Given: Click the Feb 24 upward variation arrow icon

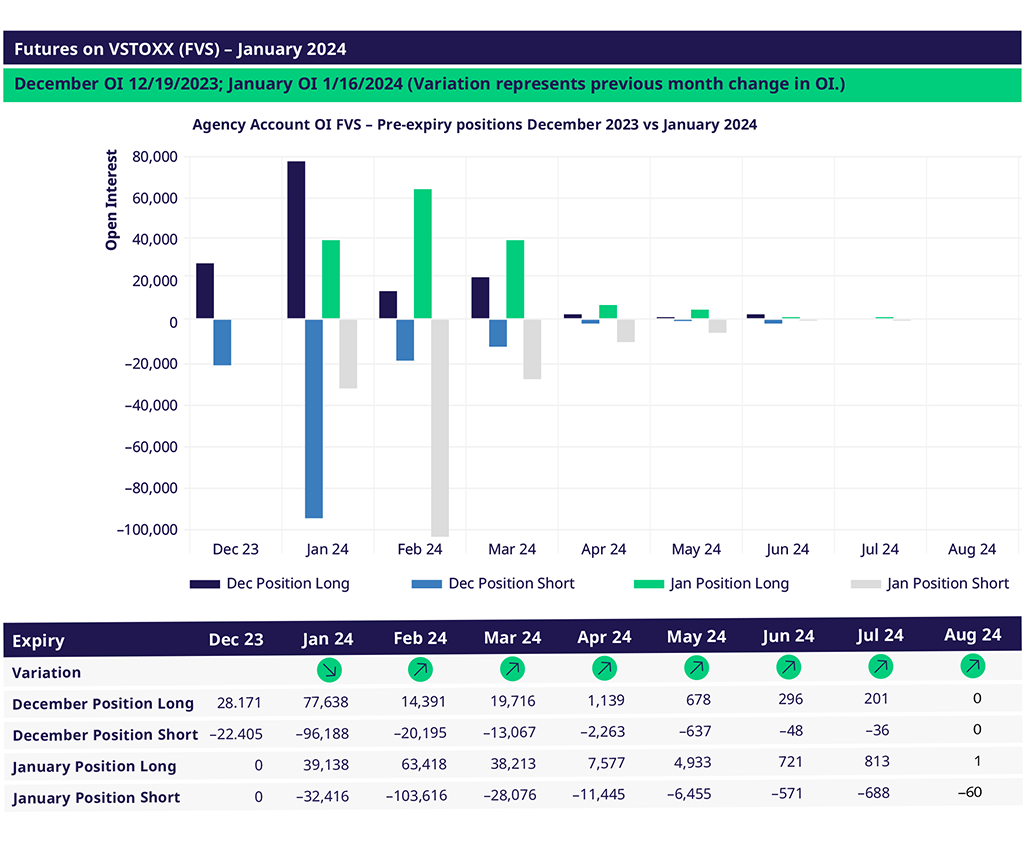Looking at the screenshot, I should [420, 669].
